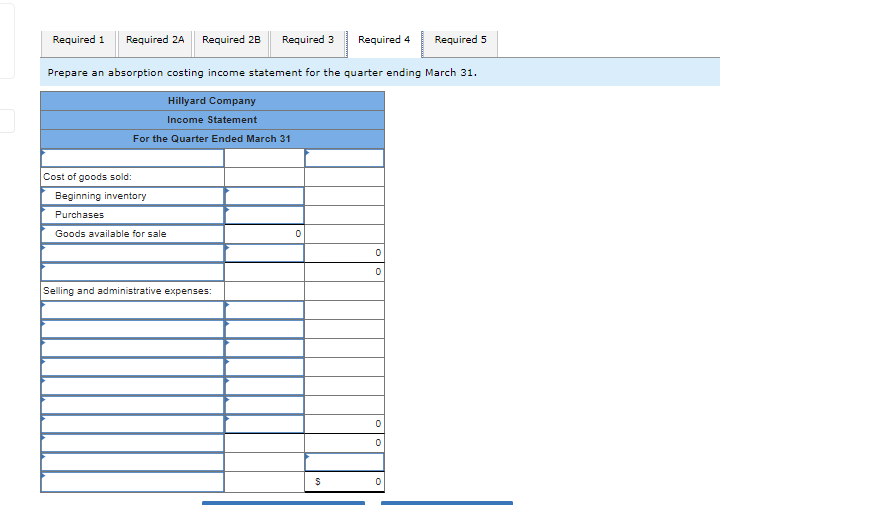The image size is (882, 505).
Task: Open the blank label dropdown above Selling and administrative expenses
Action: coord(133,272)
